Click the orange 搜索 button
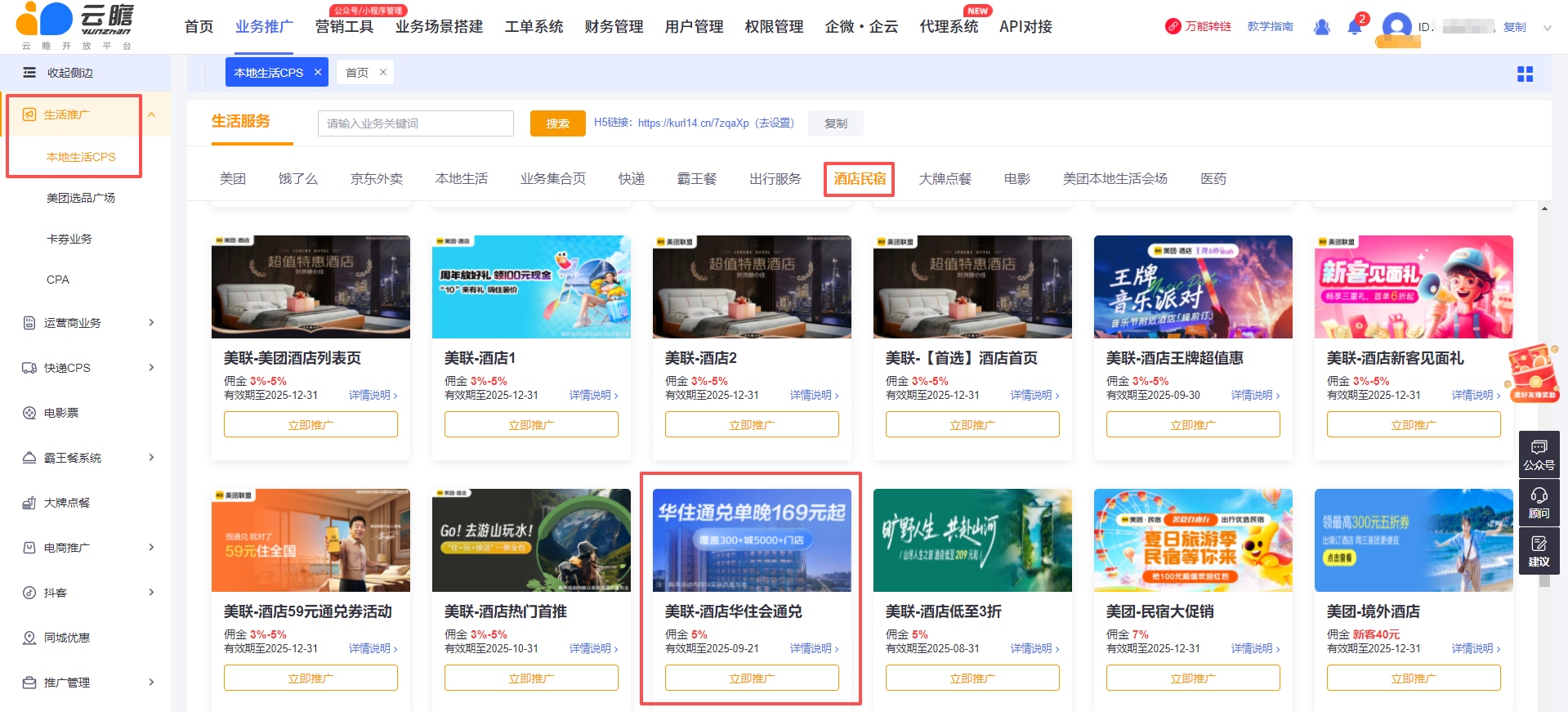Screen dimensions: 1568x712 (558, 123)
